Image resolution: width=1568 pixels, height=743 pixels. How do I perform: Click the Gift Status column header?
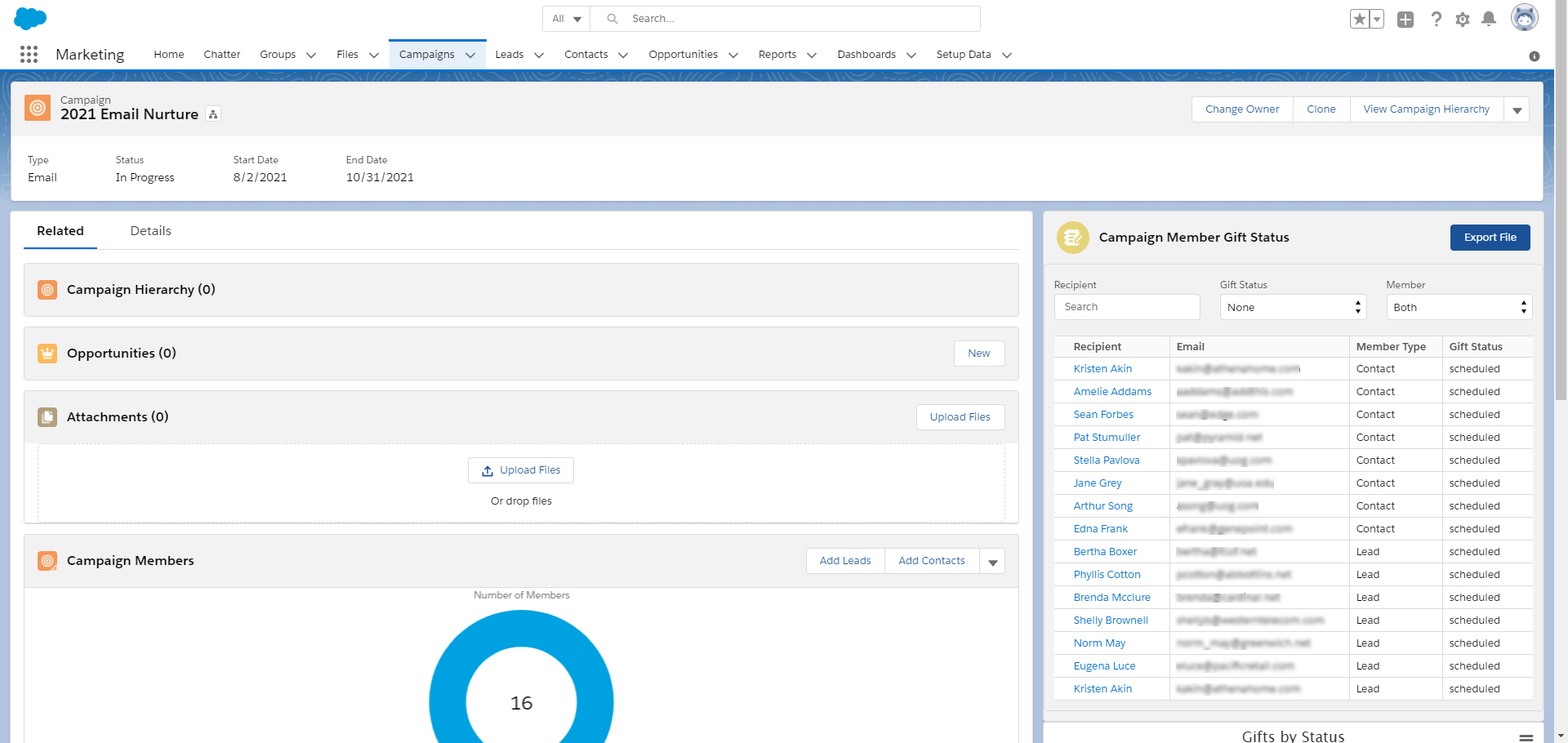1476,347
